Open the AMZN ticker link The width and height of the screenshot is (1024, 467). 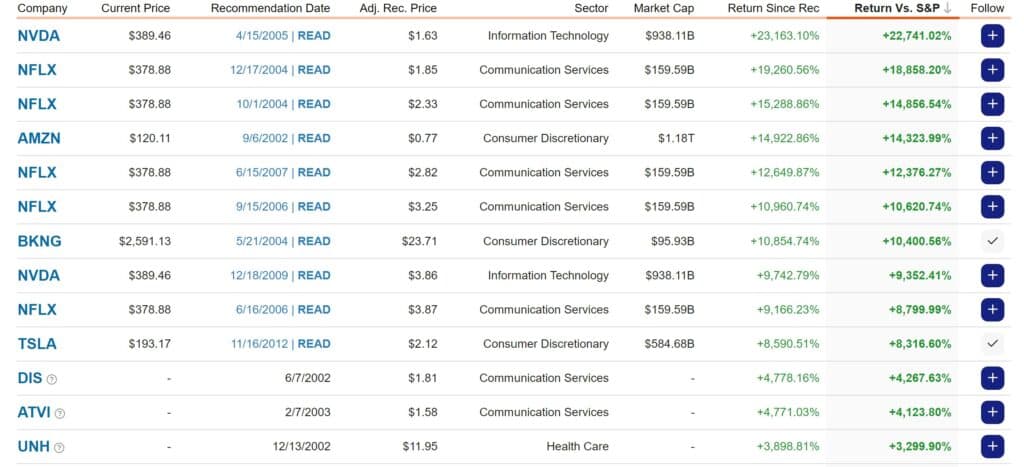click(39, 138)
